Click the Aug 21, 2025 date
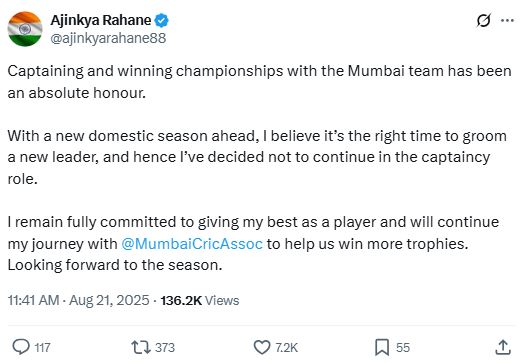 pyautogui.click(x=109, y=300)
